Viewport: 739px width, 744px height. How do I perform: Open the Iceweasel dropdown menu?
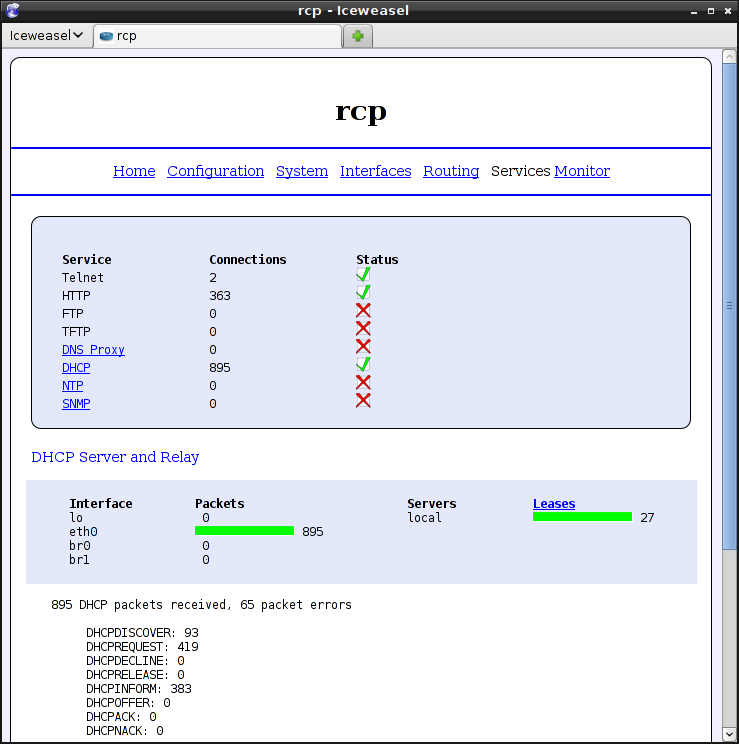(45, 36)
